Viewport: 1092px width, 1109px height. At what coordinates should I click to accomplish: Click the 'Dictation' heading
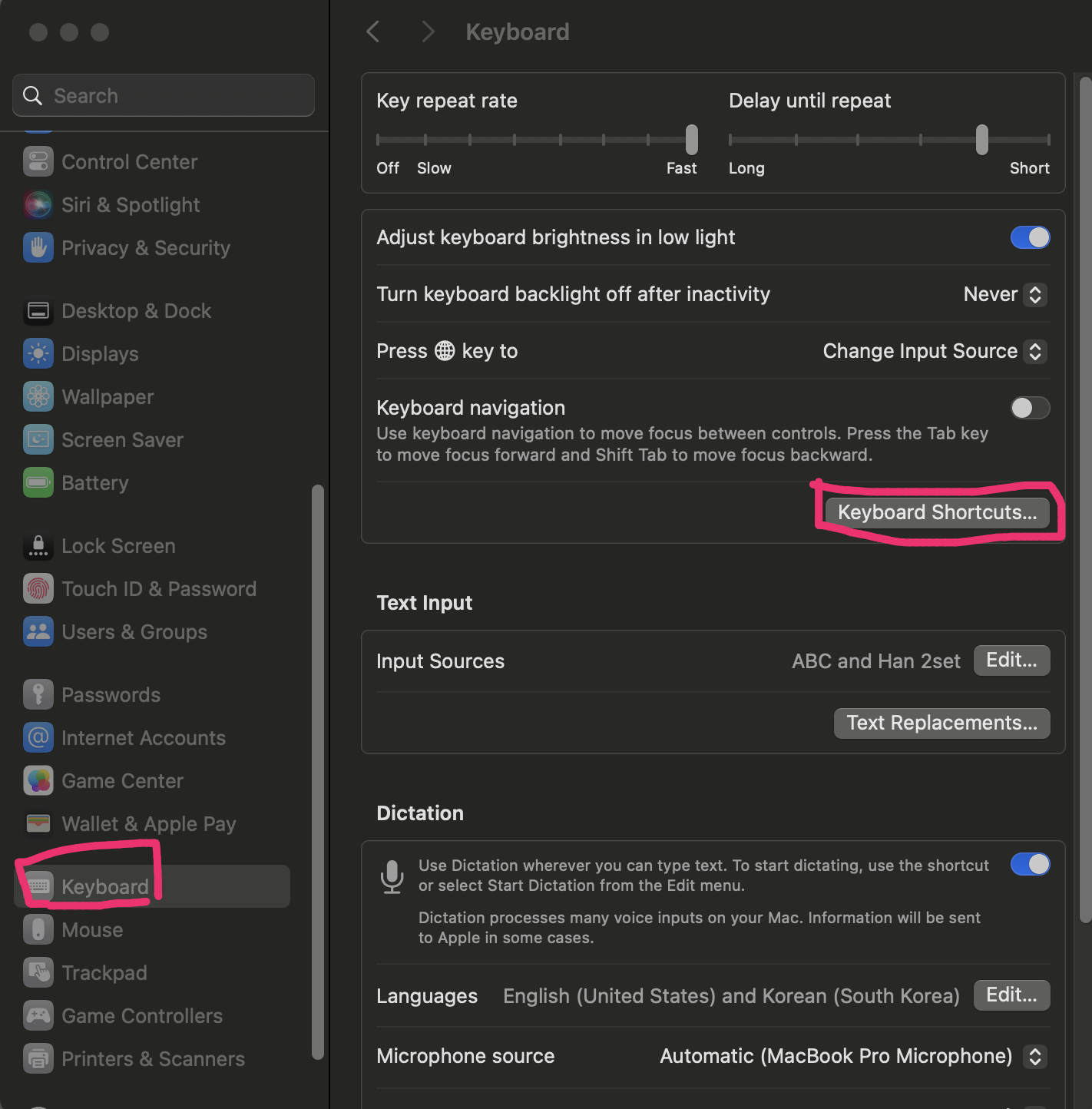click(x=420, y=813)
